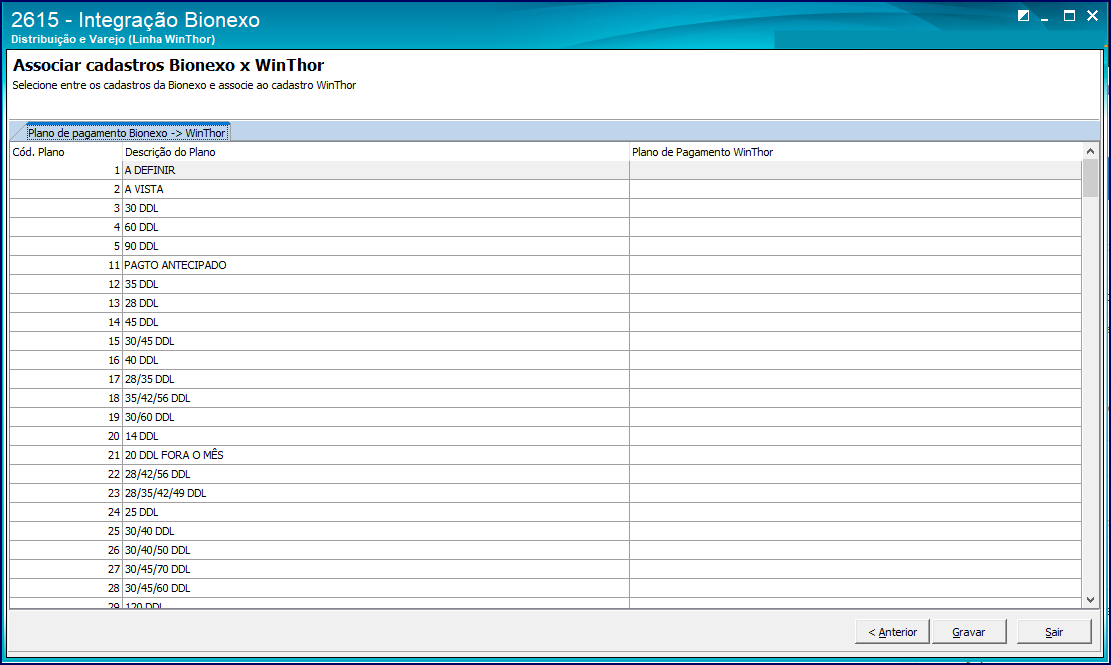Viewport: 1111px width, 665px height.
Task: Select the 28/35/42/49 DDL plan row
Action: [546, 493]
